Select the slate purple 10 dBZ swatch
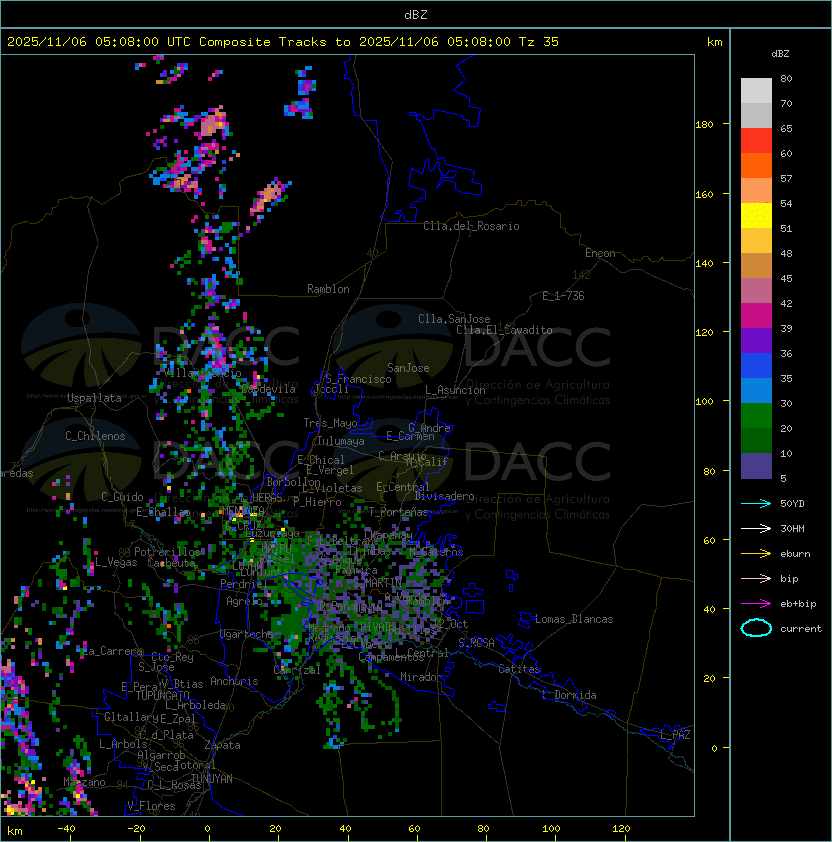The height and width of the screenshot is (842, 832). (756, 466)
